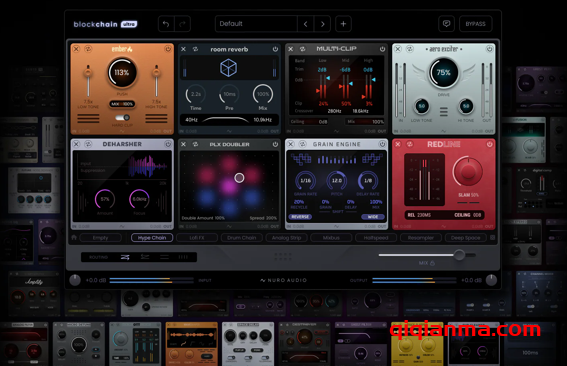
Task: Select the Empty chain preset
Action: point(101,238)
